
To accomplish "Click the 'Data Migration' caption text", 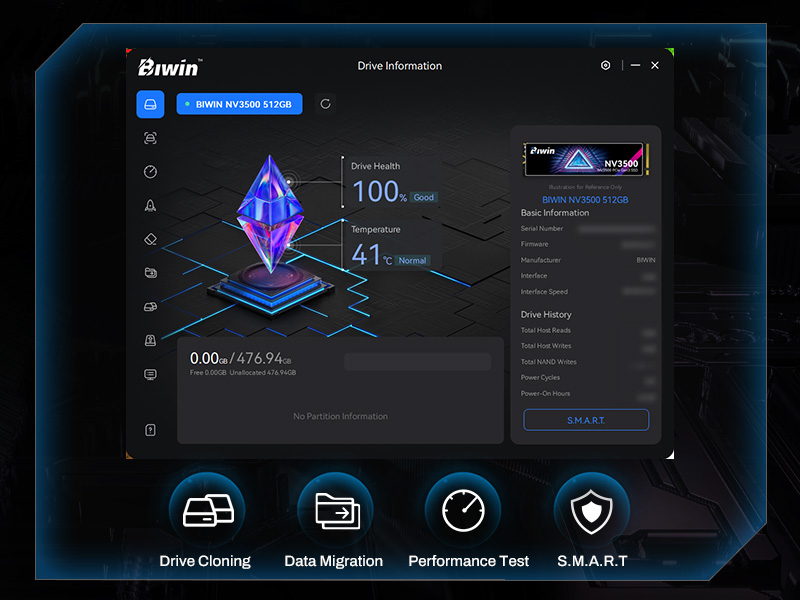I will (x=334, y=561).
